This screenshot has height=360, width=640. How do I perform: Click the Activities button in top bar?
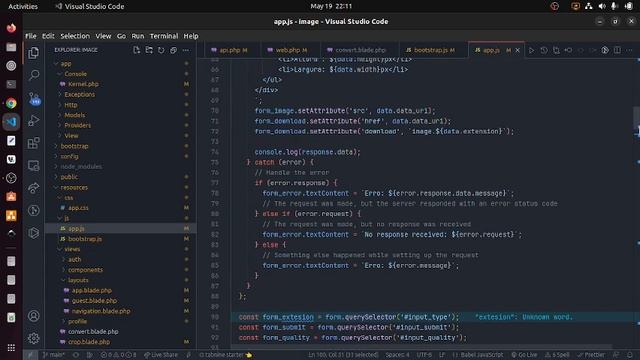pos(23,6)
